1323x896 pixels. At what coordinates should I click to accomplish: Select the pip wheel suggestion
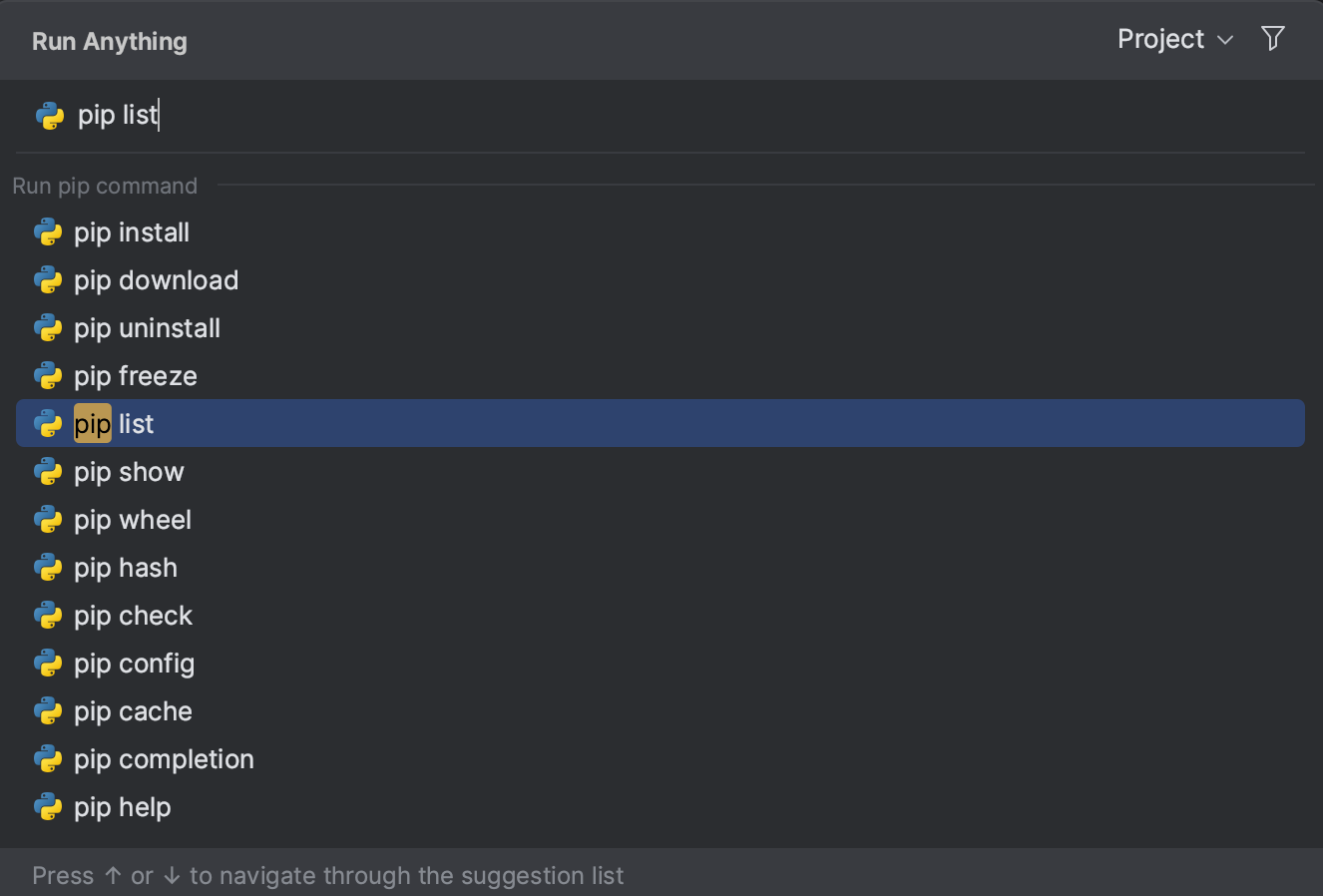click(x=132, y=519)
